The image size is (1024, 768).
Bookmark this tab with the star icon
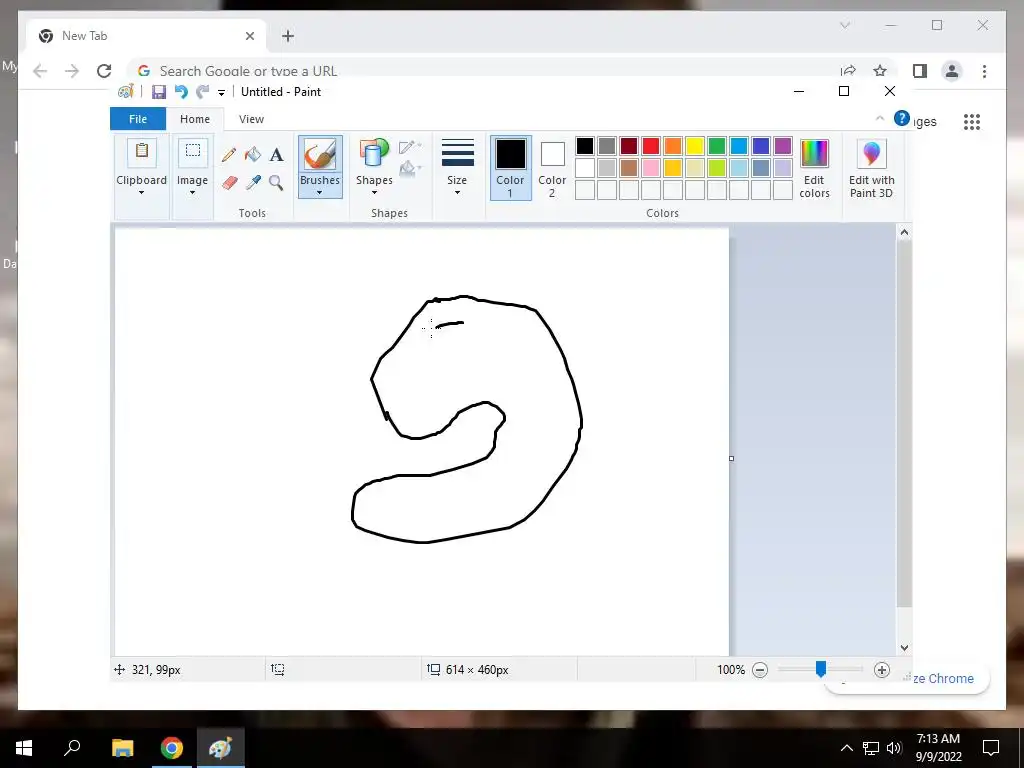pyautogui.click(x=880, y=71)
